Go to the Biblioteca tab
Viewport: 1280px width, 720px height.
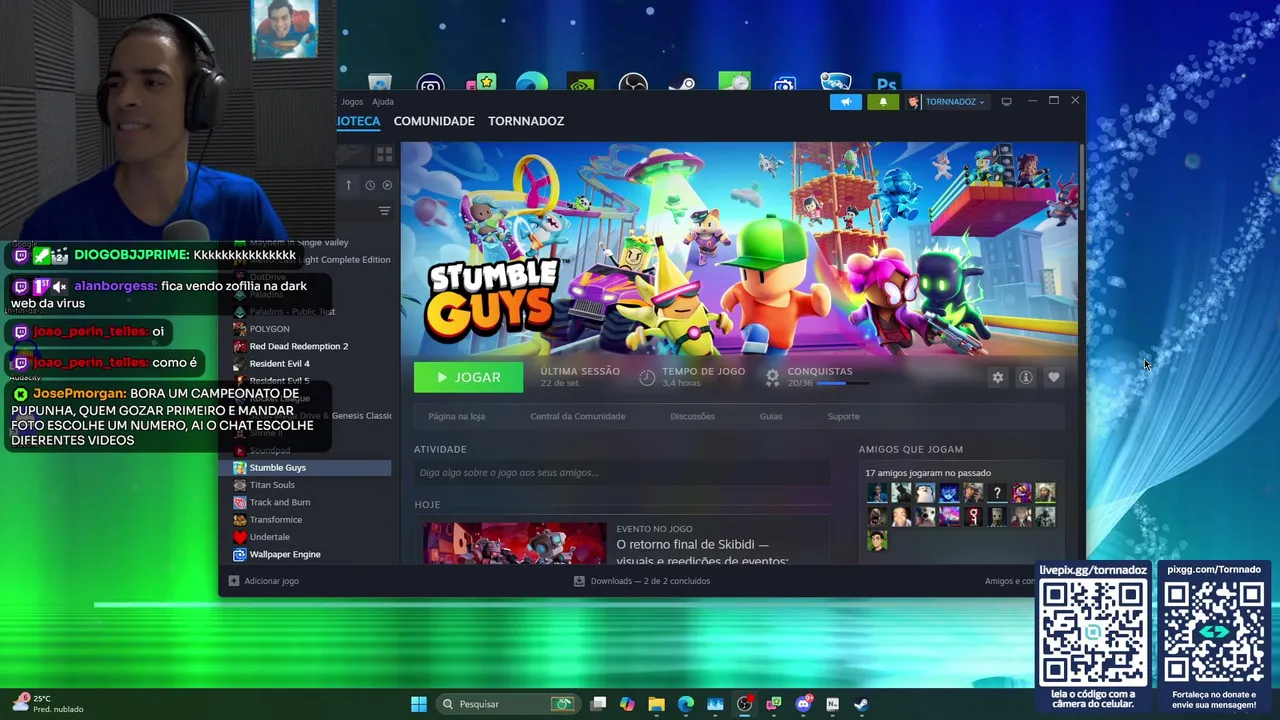358,121
